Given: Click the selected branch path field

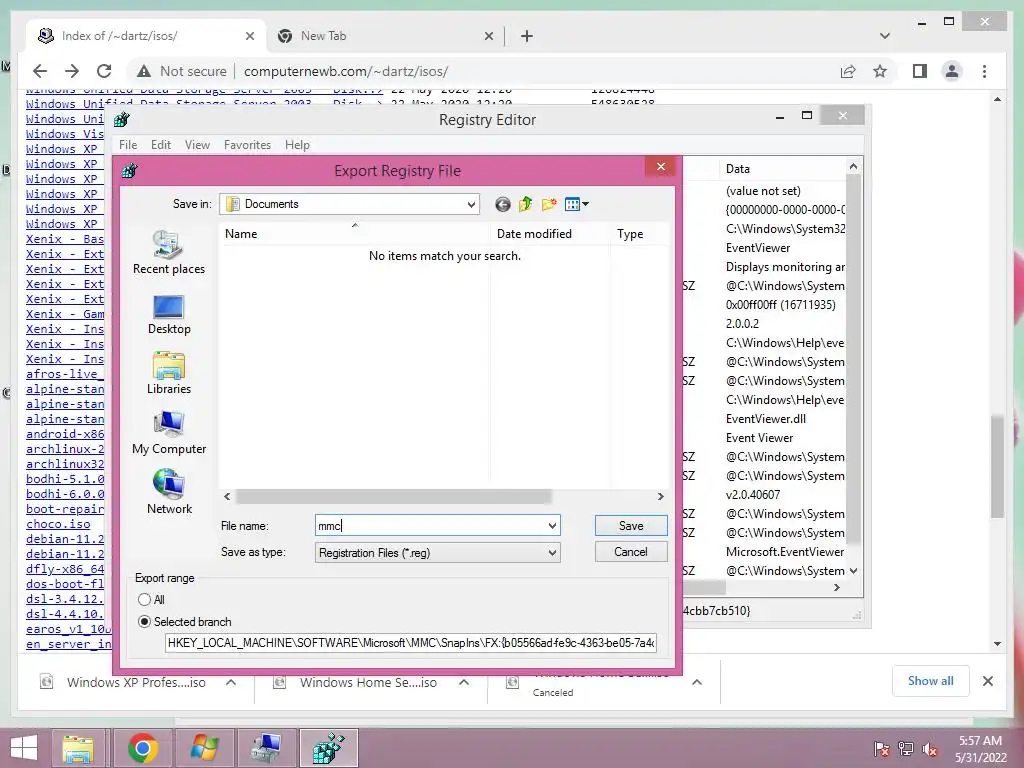Looking at the screenshot, I should [x=411, y=643].
